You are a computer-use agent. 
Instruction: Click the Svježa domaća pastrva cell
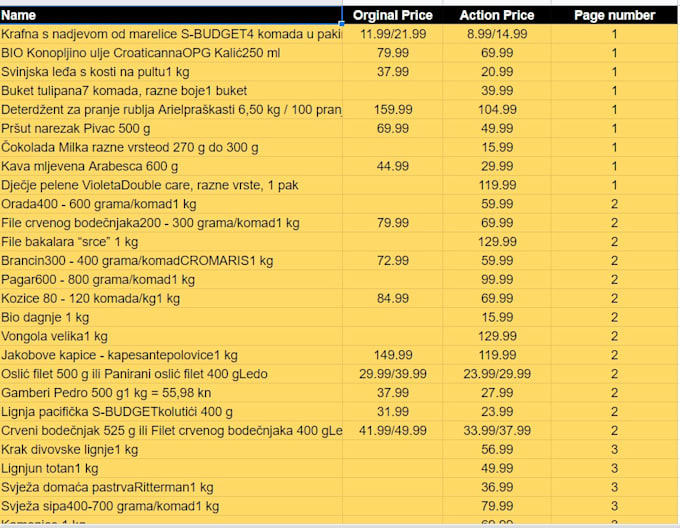pos(171,487)
